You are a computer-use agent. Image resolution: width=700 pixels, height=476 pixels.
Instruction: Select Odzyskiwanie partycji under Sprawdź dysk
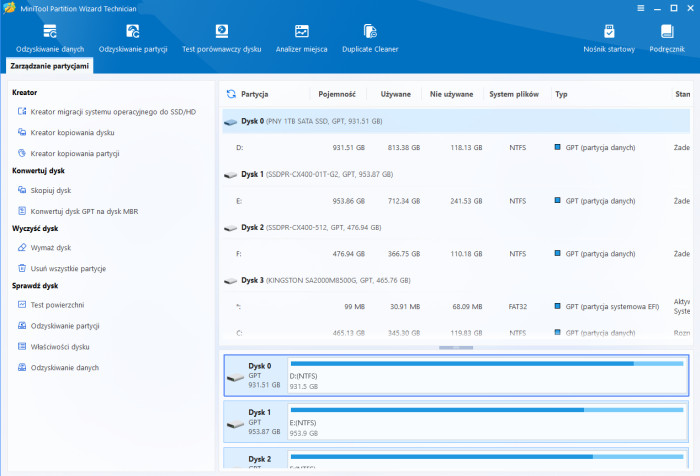tap(65, 326)
